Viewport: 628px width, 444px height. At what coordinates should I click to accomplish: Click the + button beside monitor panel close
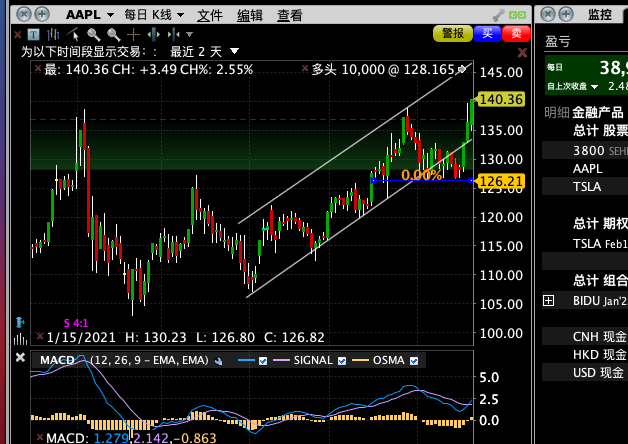click(566, 14)
